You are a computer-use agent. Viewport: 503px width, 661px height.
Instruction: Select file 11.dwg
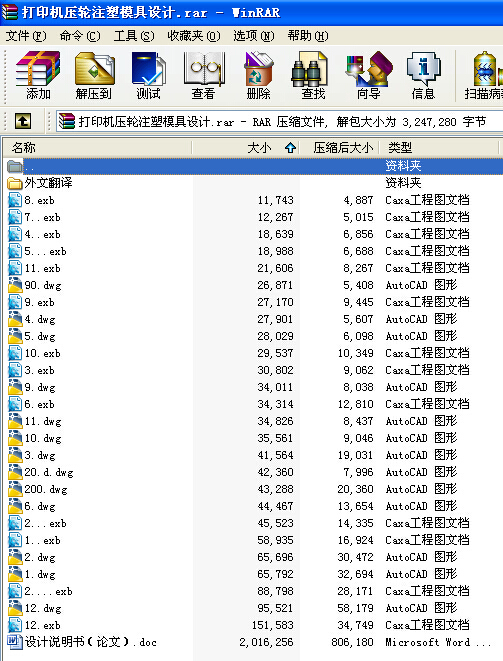(43, 421)
